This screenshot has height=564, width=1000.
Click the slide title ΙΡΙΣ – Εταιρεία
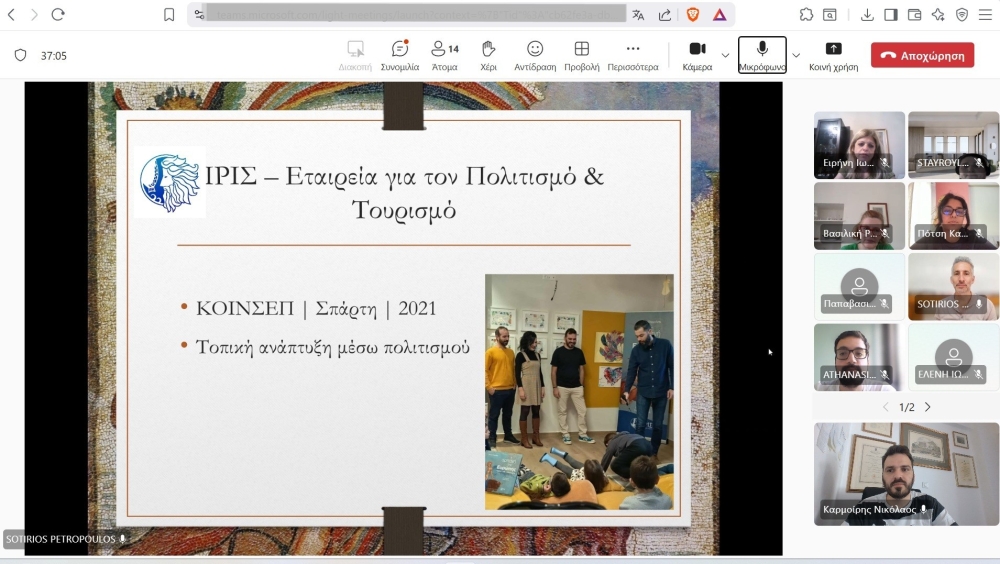click(404, 192)
